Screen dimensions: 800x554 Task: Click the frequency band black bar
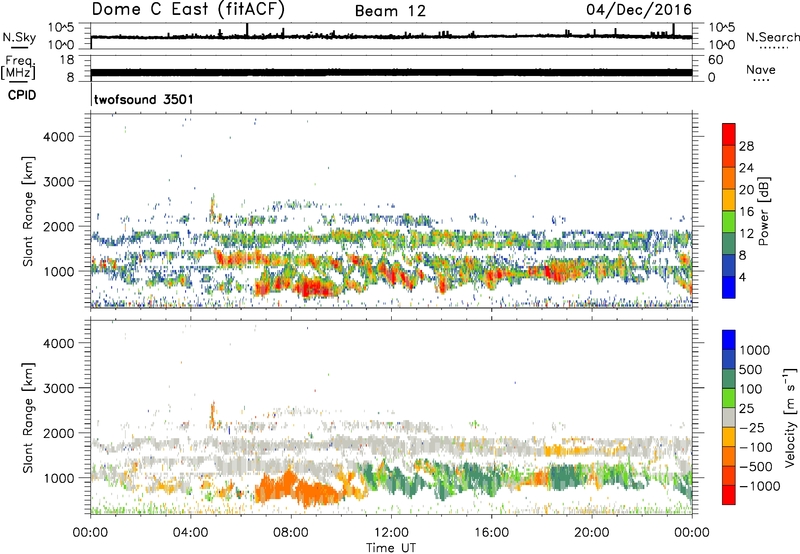(391, 72)
